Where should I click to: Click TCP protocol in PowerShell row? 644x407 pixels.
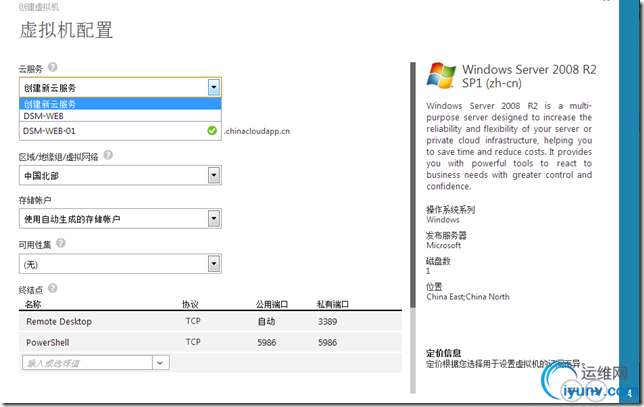[x=193, y=342]
